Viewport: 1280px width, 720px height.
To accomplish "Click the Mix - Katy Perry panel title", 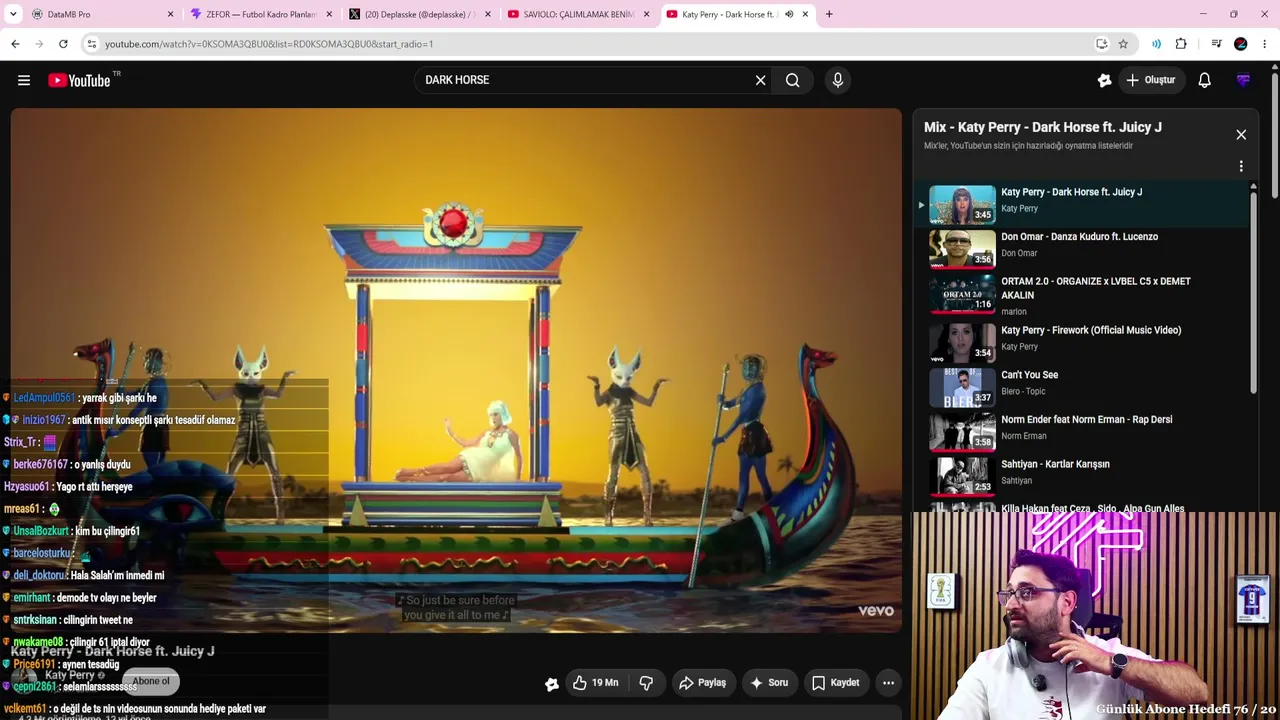I will click(x=1043, y=127).
